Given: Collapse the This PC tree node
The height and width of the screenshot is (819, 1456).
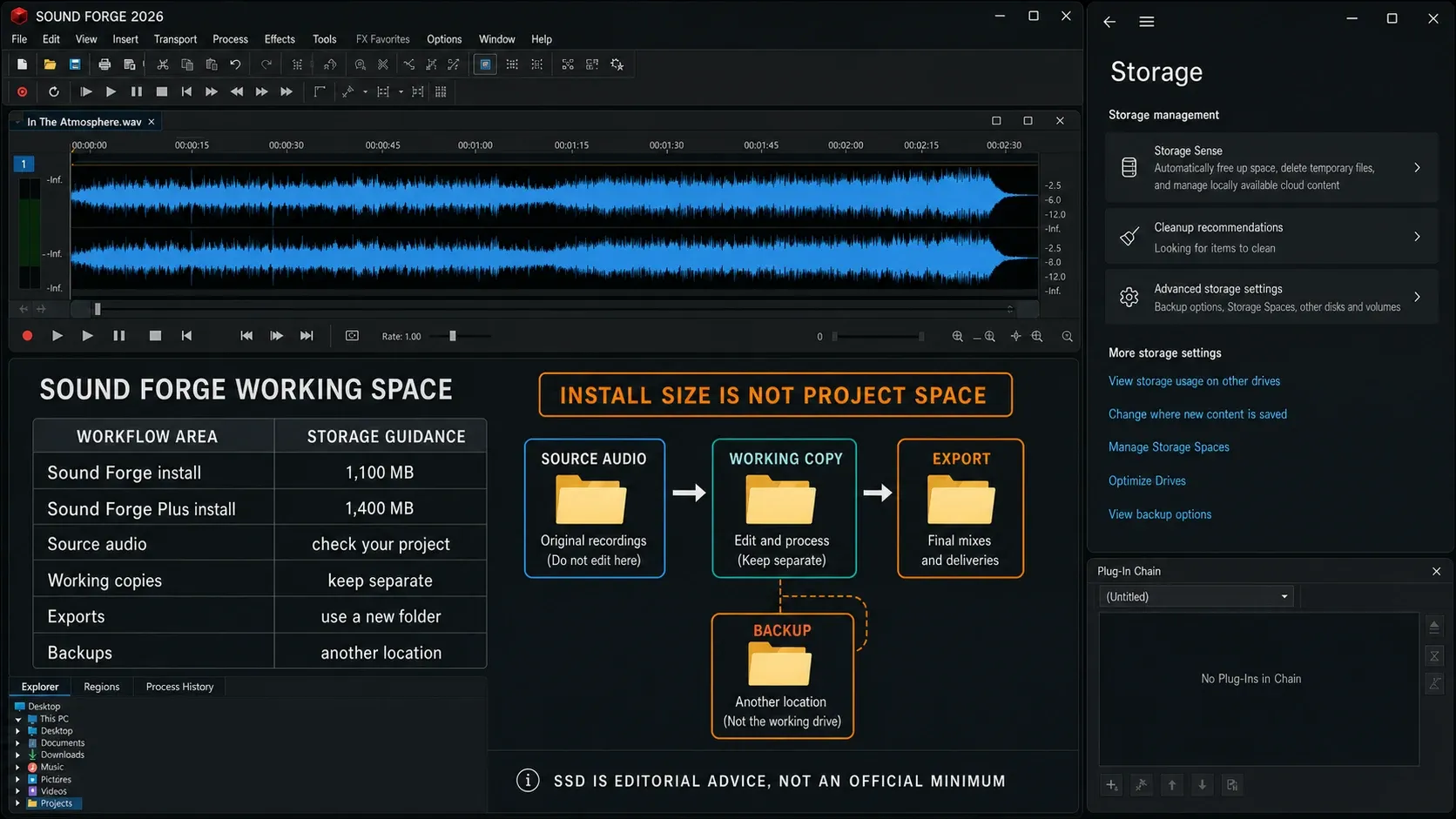Looking at the screenshot, I should 18,719.
